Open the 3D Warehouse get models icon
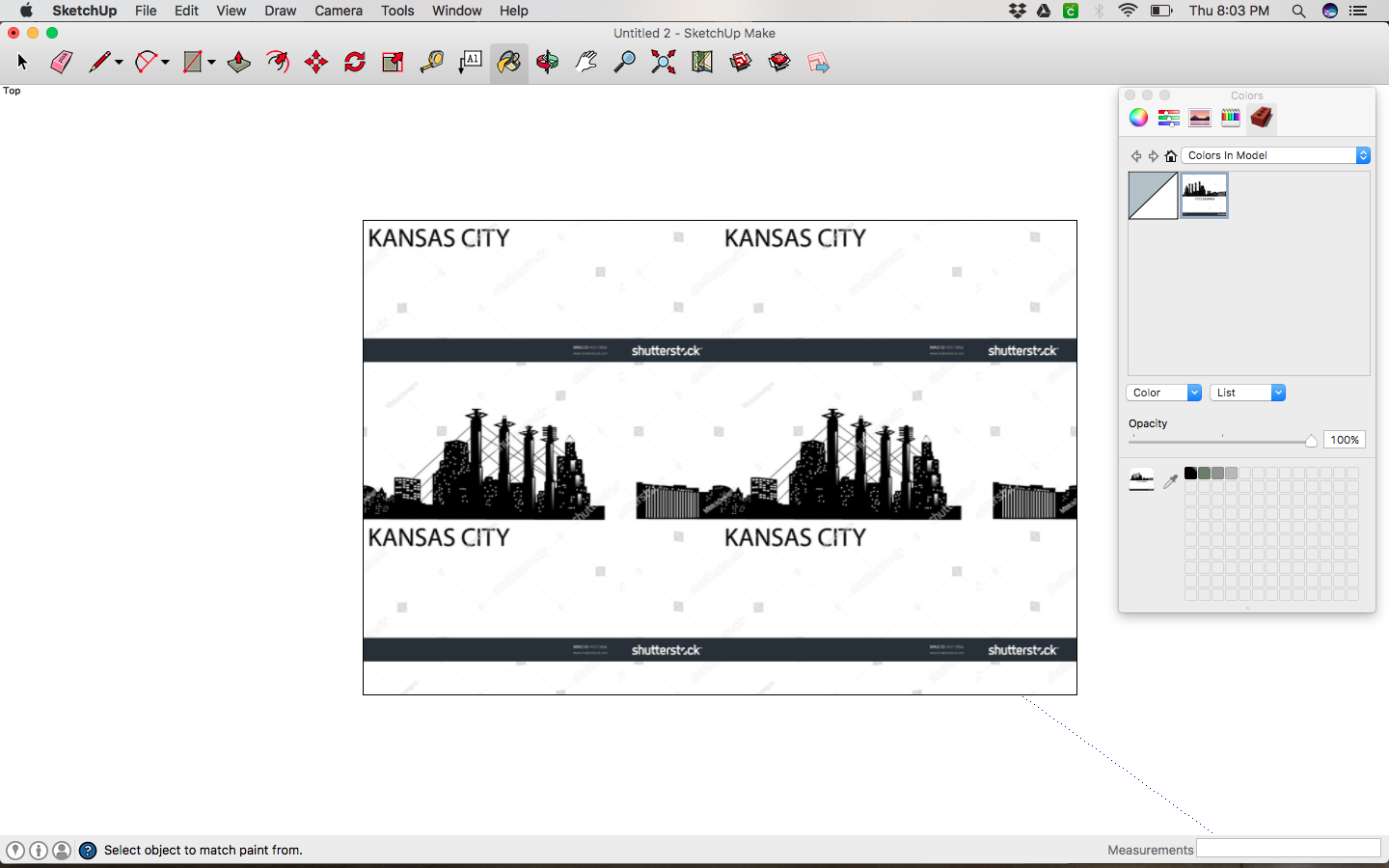The image size is (1389, 868). click(x=741, y=63)
